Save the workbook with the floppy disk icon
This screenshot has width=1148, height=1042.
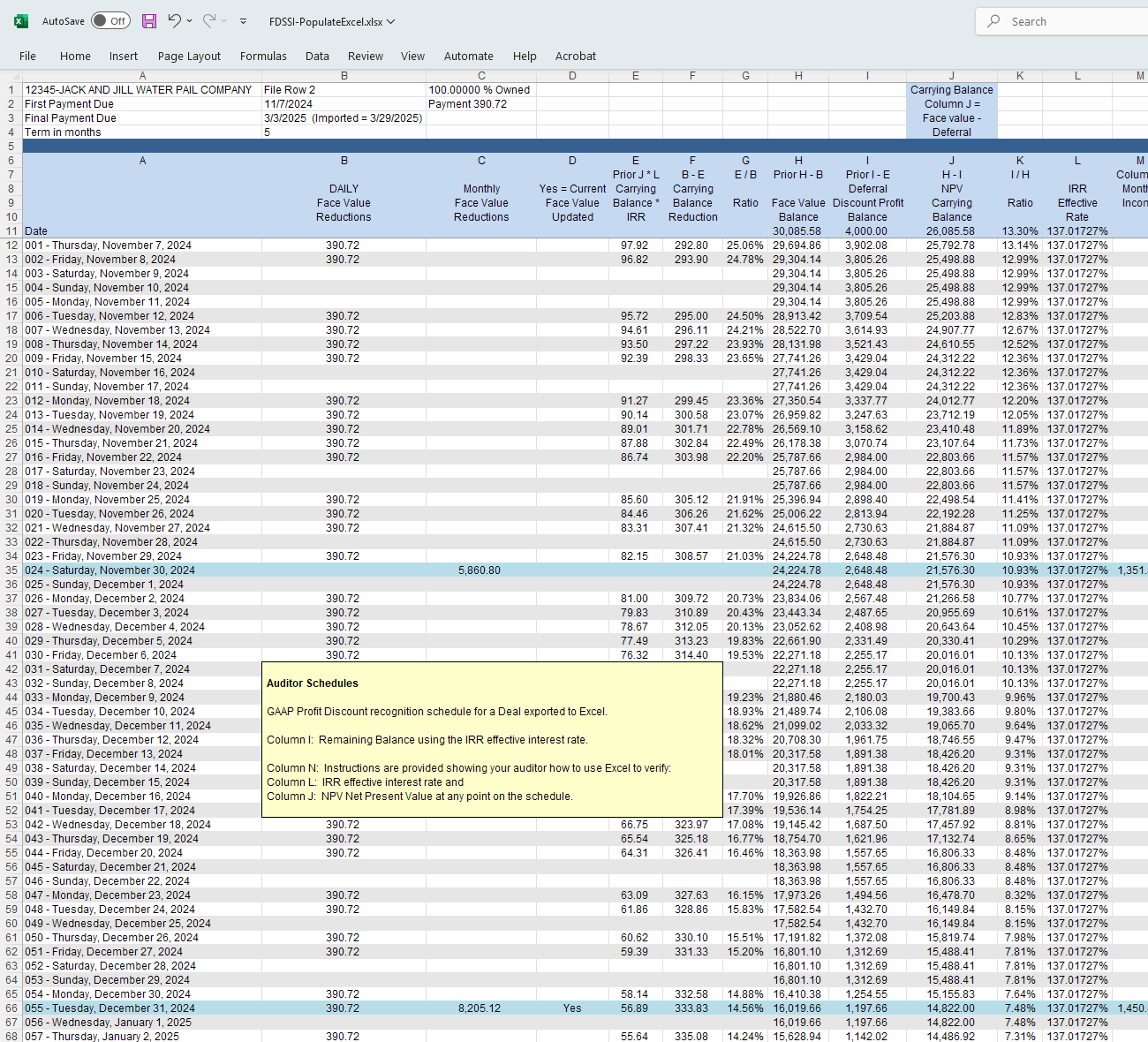coord(149,21)
